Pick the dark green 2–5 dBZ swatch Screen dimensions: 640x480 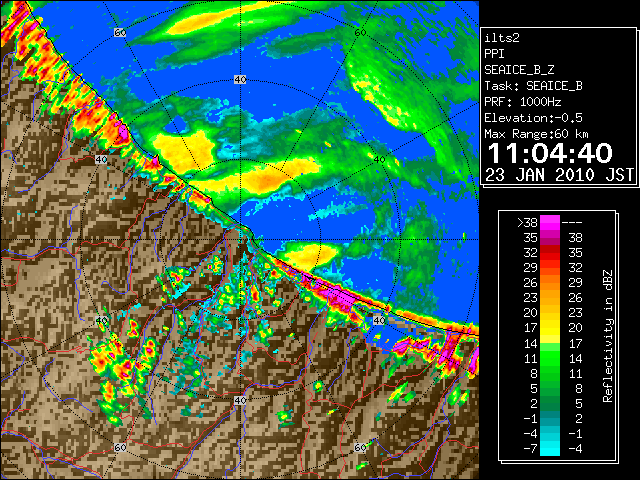pyautogui.click(x=550, y=403)
